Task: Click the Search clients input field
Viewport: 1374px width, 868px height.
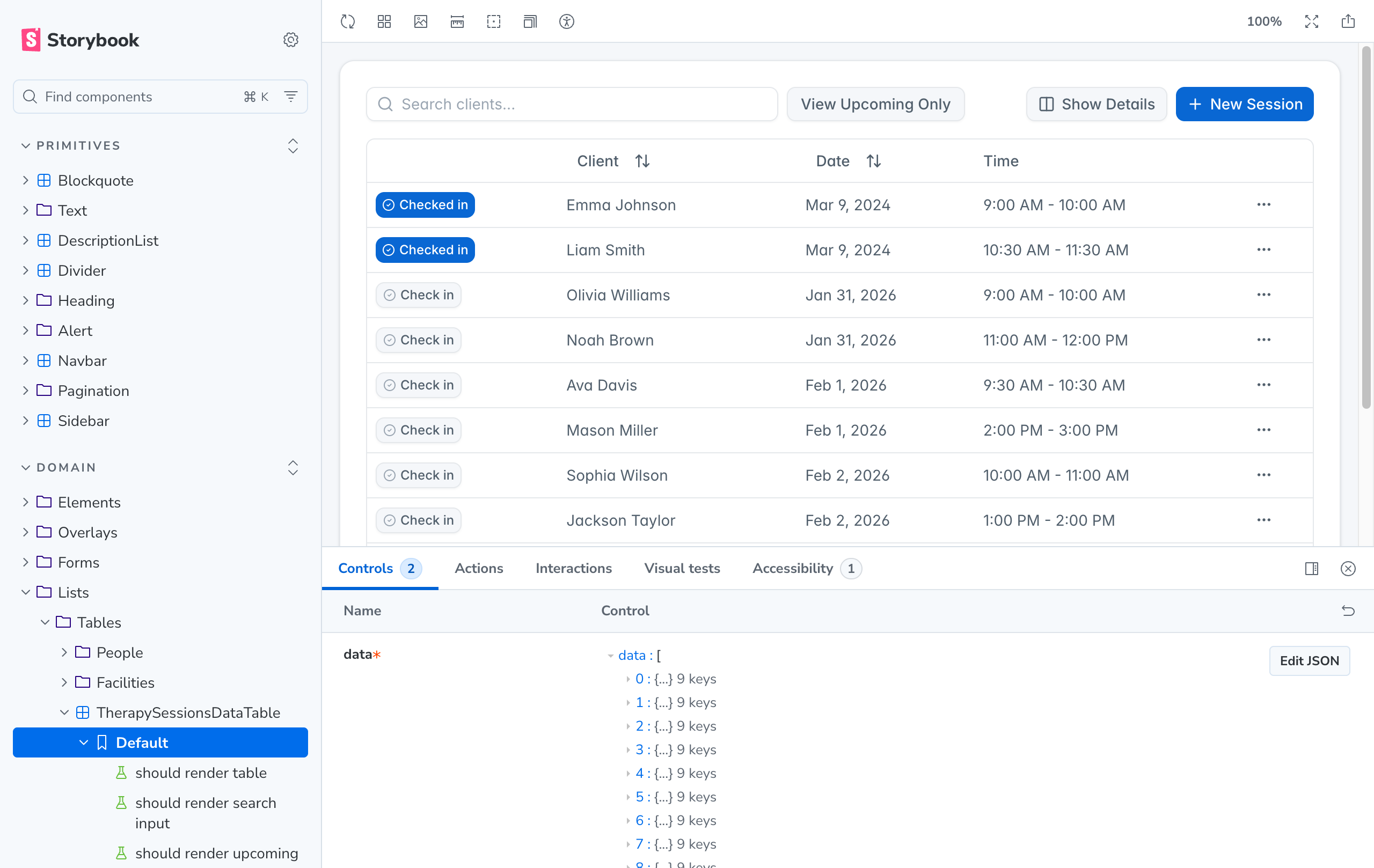Action: tap(571, 104)
